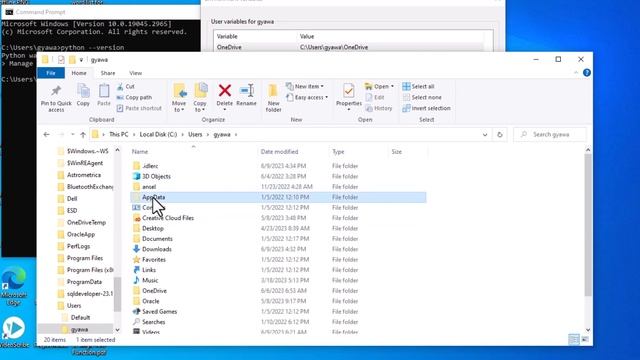Viewport: 640px width, 360px height.
Task: Click Edit in Open group
Action: (x=375, y=98)
